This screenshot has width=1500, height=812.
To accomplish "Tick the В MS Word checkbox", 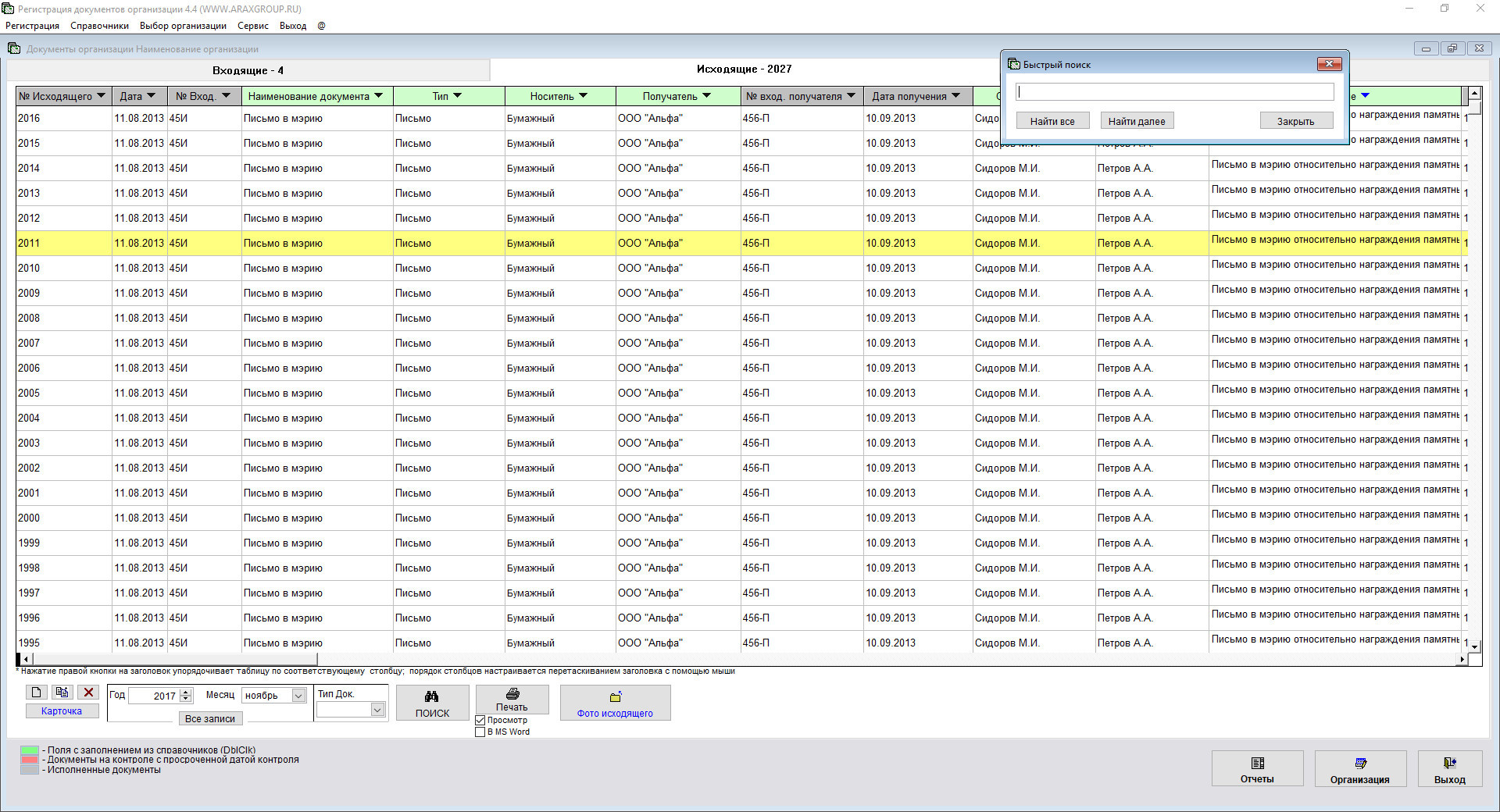I will (x=480, y=732).
